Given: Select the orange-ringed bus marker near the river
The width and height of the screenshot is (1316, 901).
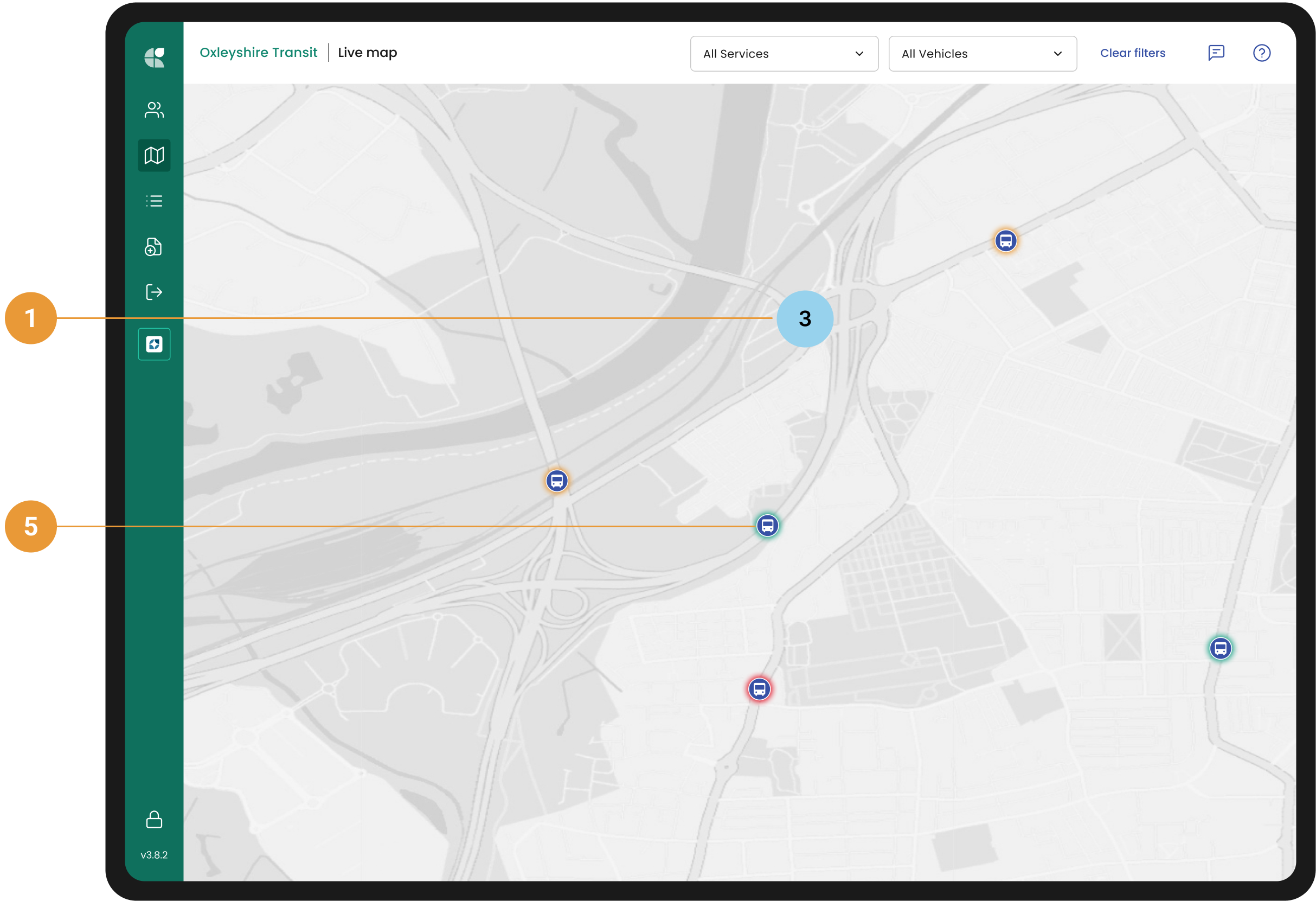Looking at the screenshot, I should (x=557, y=481).
